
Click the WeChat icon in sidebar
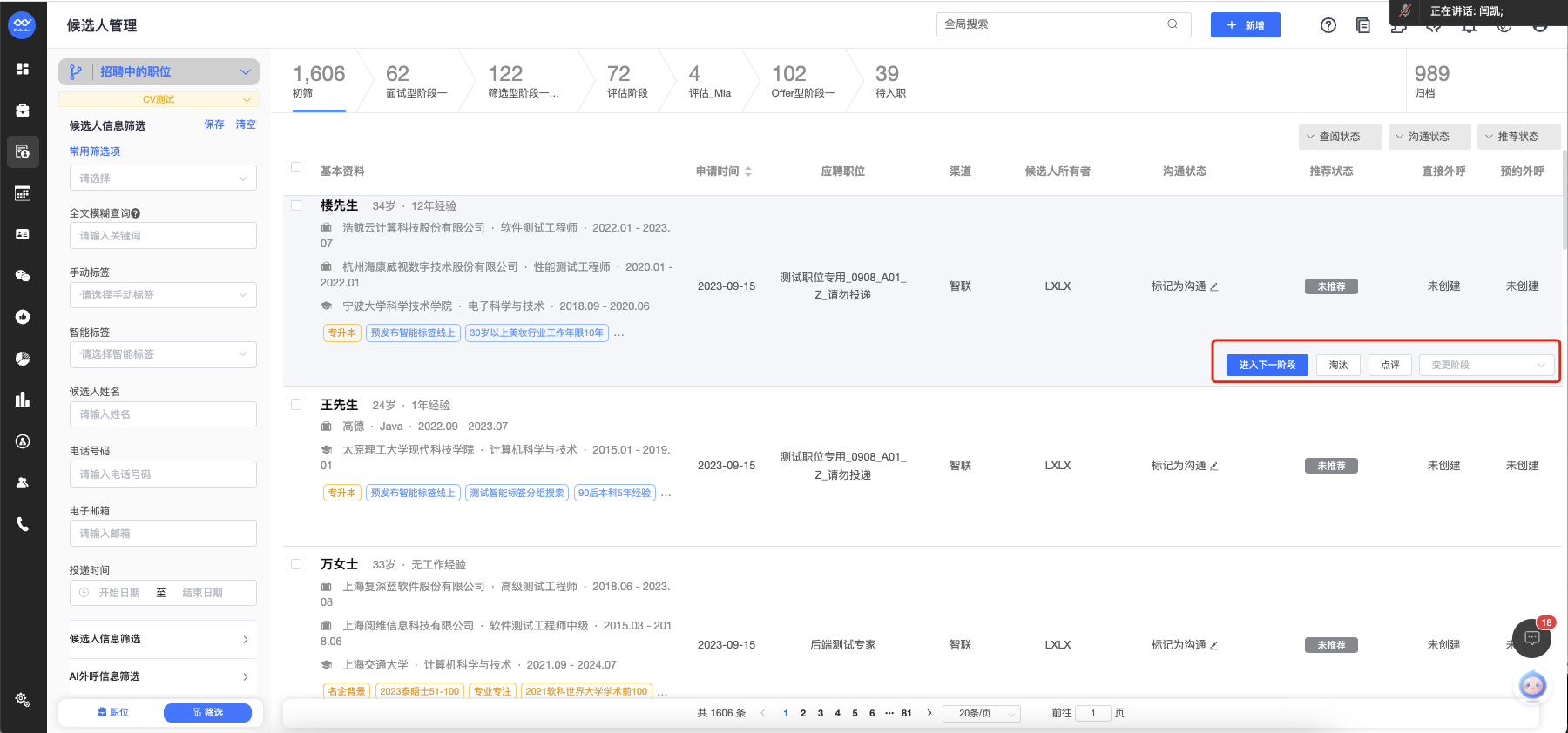click(x=23, y=276)
